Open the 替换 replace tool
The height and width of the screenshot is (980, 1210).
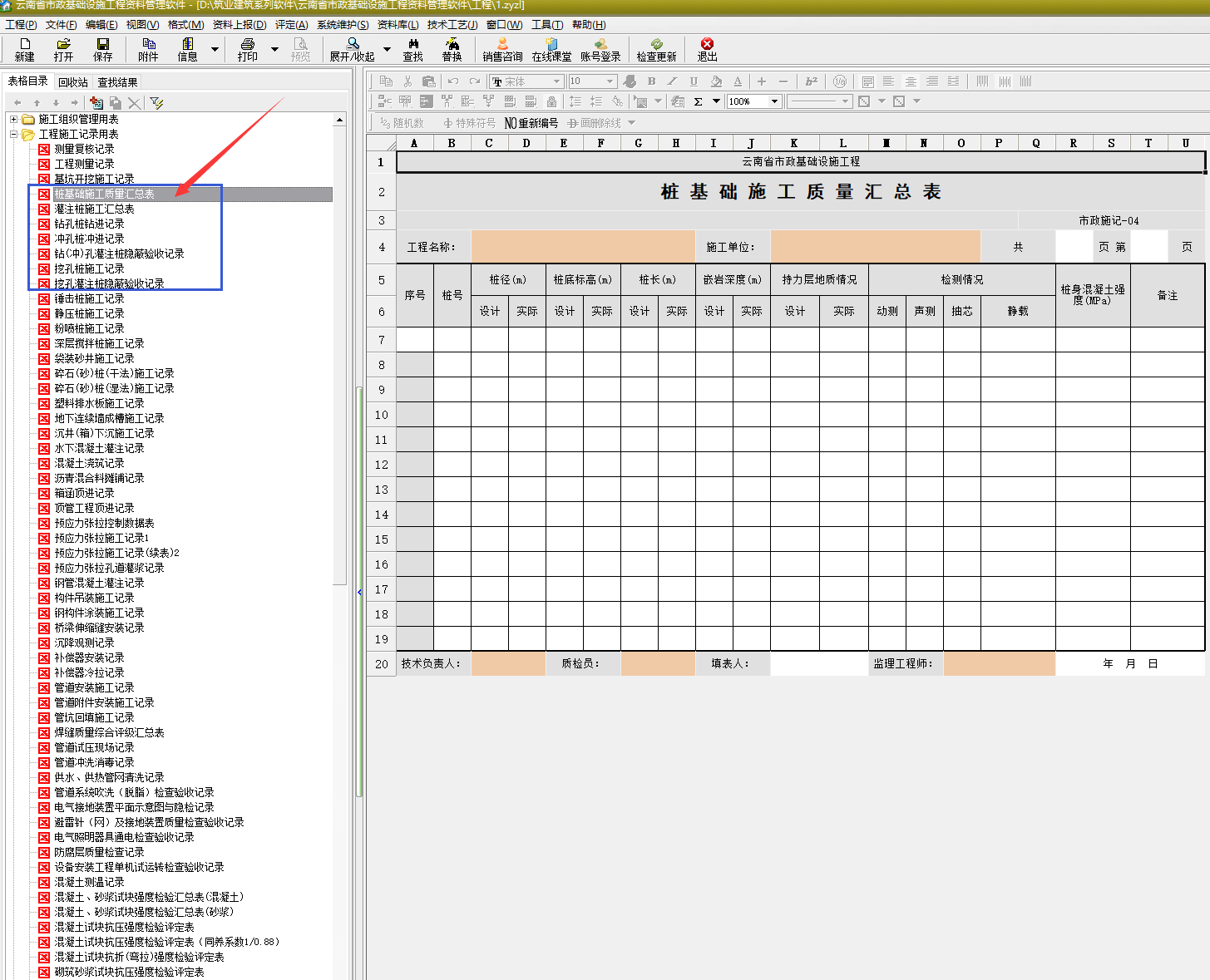(x=452, y=50)
